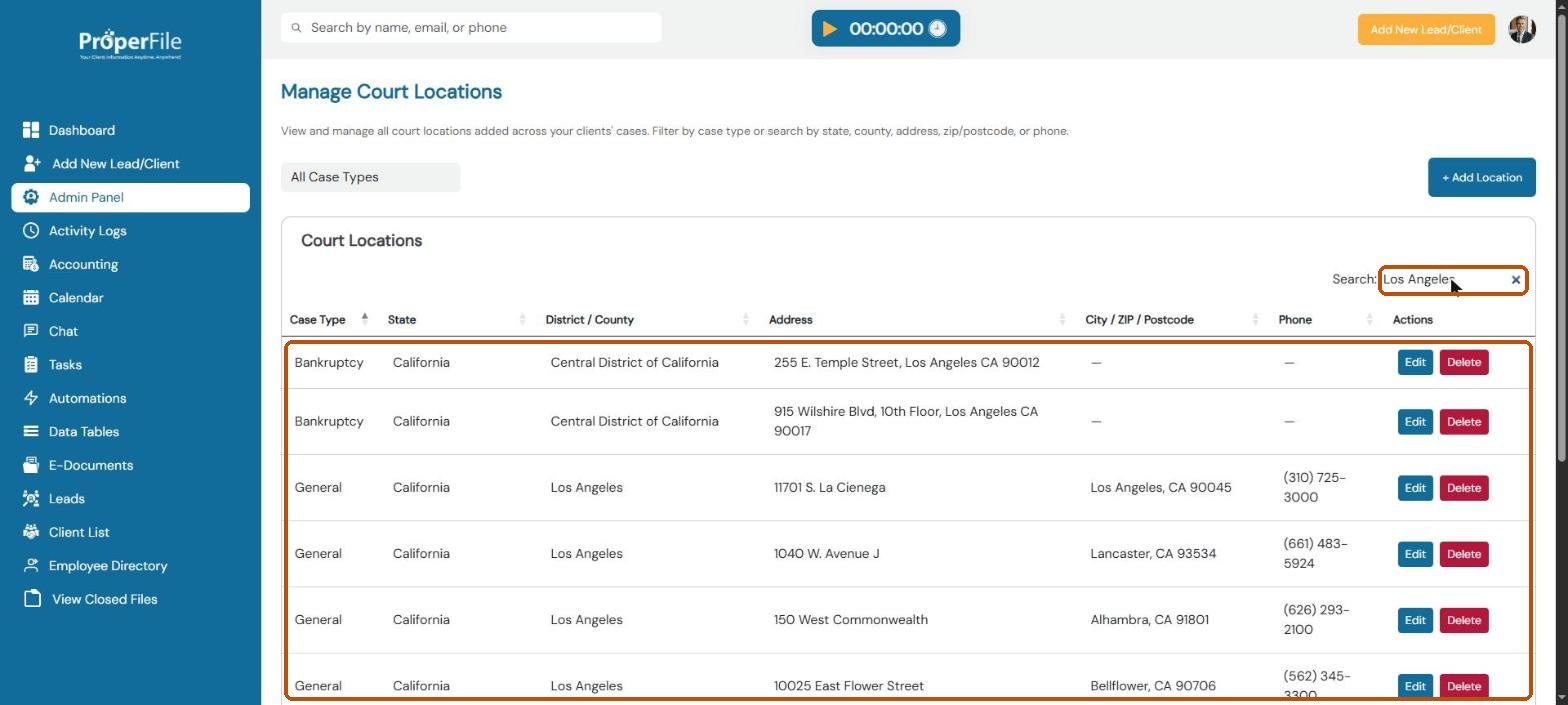
Task: Open the user profile avatar
Action: coord(1522,29)
